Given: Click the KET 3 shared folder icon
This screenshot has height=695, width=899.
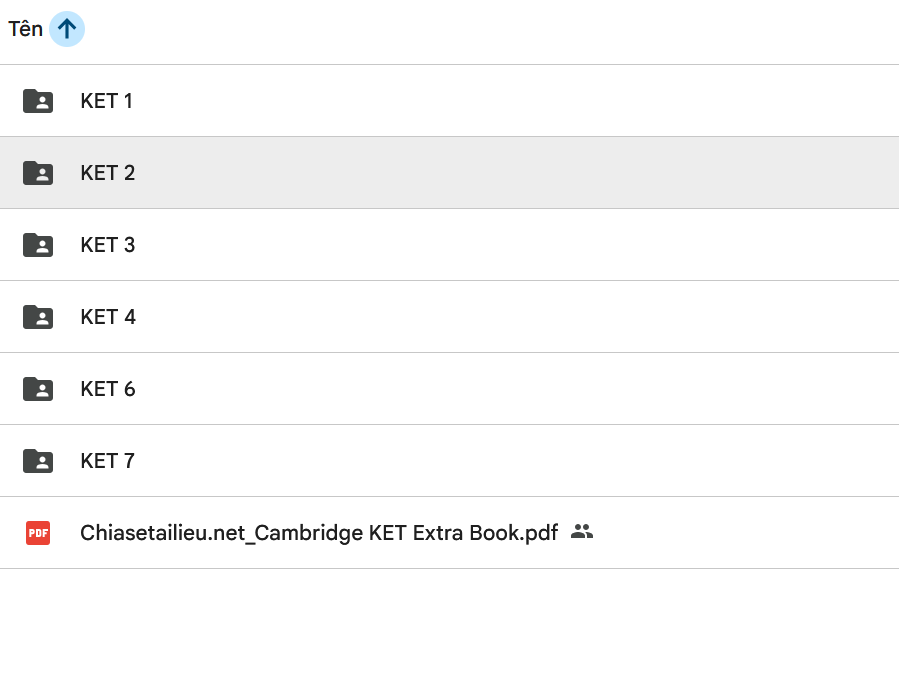Looking at the screenshot, I should tap(38, 245).
